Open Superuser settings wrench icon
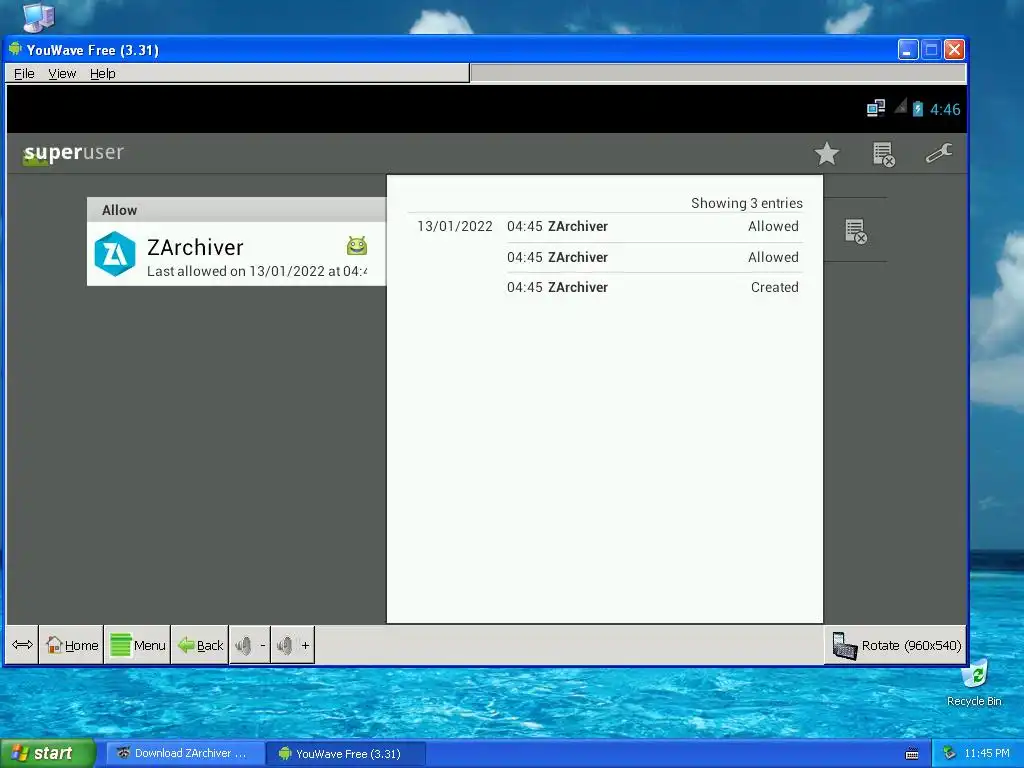The height and width of the screenshot is (768, 1024). point(939,153)
